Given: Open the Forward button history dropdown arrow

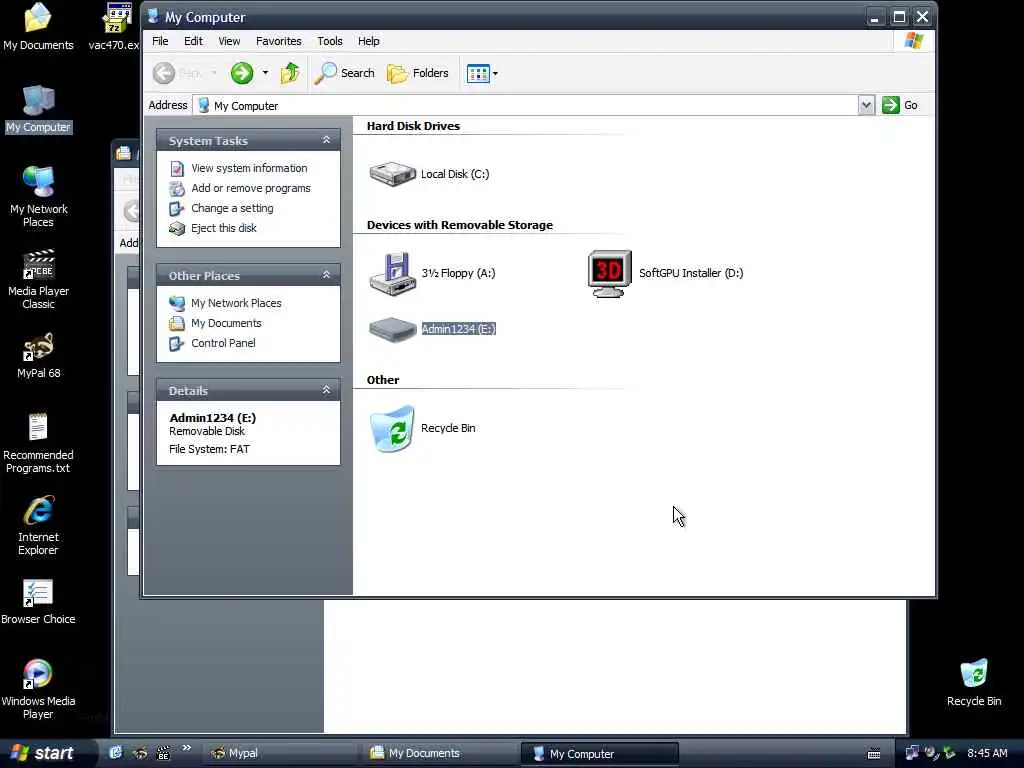Looking at the screenshot, I should pos(265,73).
